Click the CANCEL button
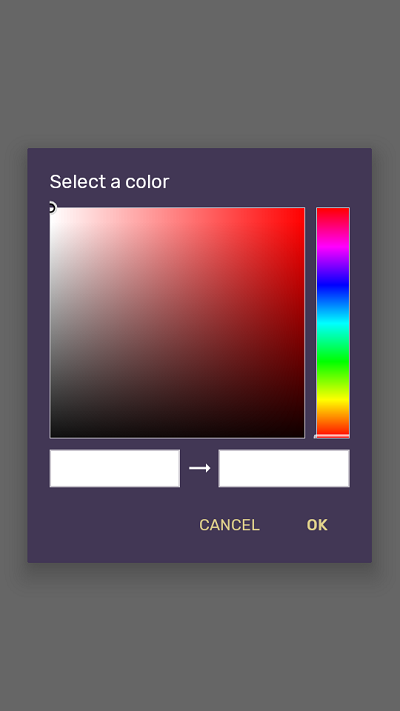Screen dimensions: 400x711 [x=229, y=525]
